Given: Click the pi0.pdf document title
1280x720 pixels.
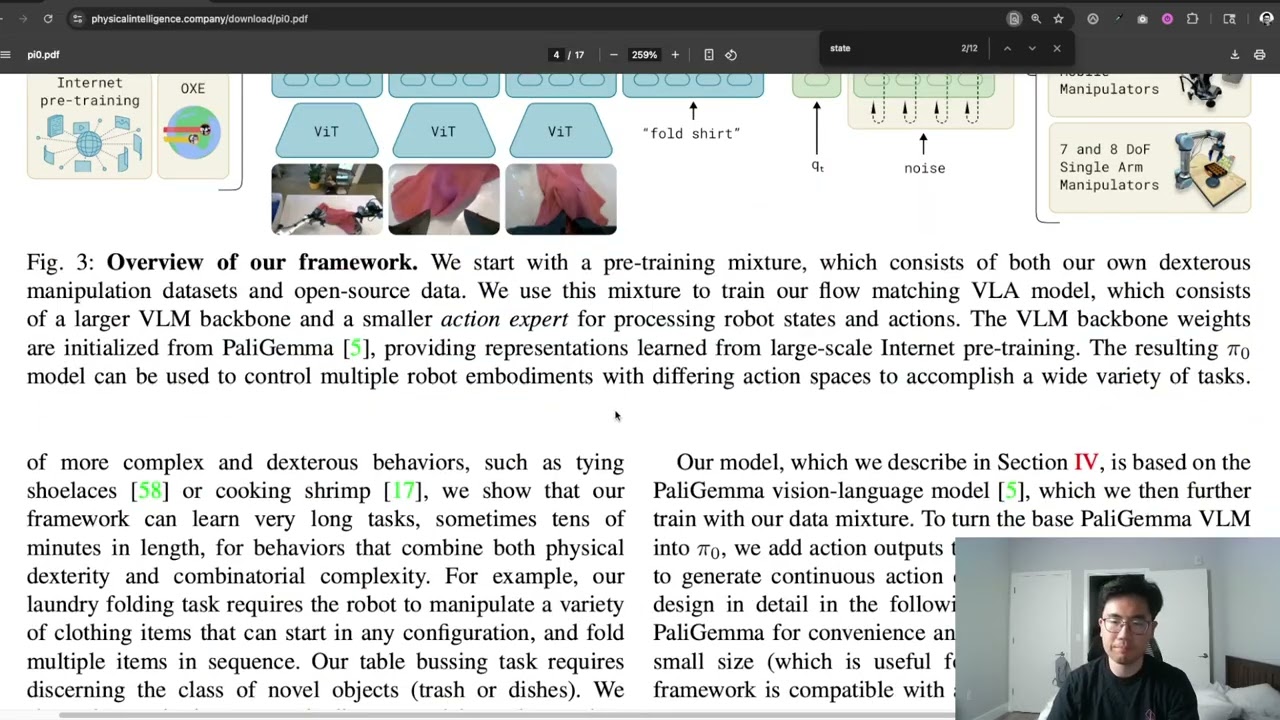Looking at the screenshot, I should click(43, 55).
